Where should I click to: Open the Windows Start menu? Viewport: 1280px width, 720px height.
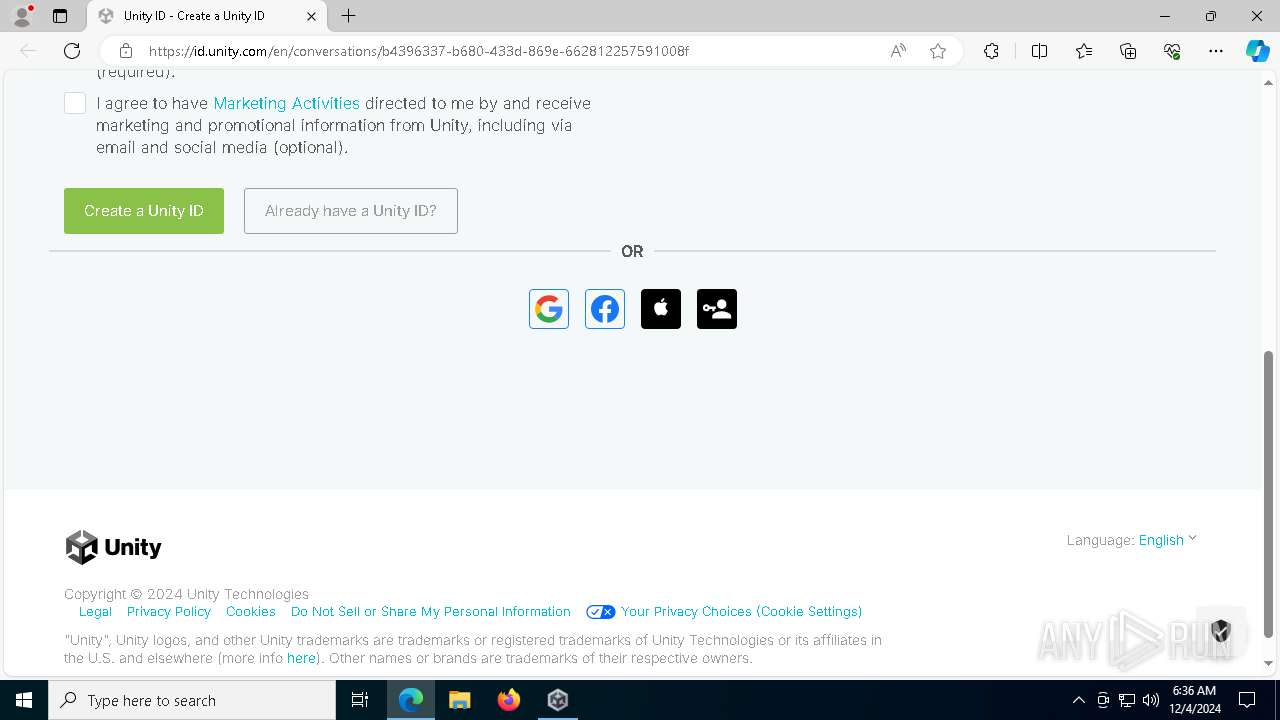tap(24, 700)
